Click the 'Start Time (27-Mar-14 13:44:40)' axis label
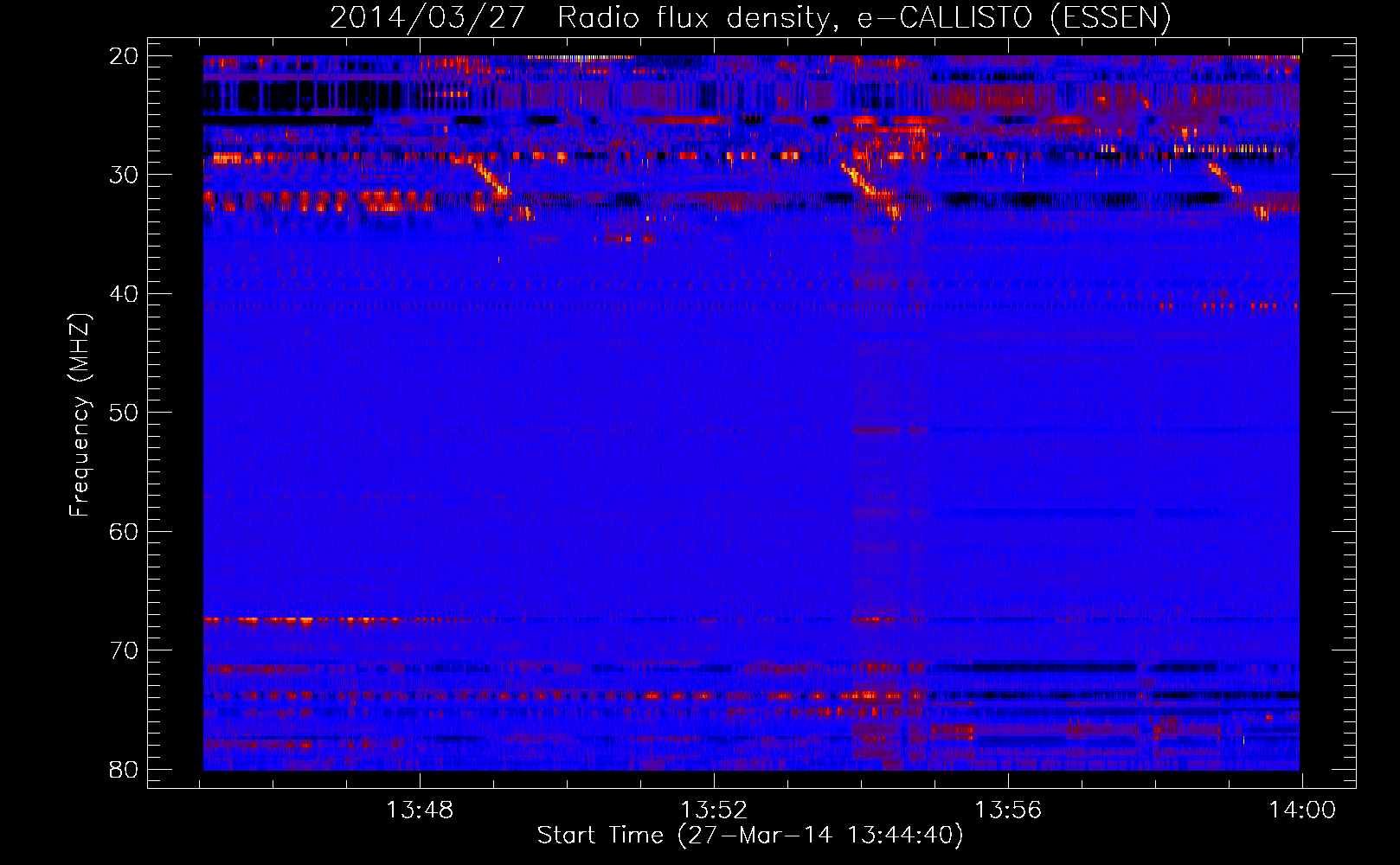This screenshot has height=865, width=1400. (750, 836)
